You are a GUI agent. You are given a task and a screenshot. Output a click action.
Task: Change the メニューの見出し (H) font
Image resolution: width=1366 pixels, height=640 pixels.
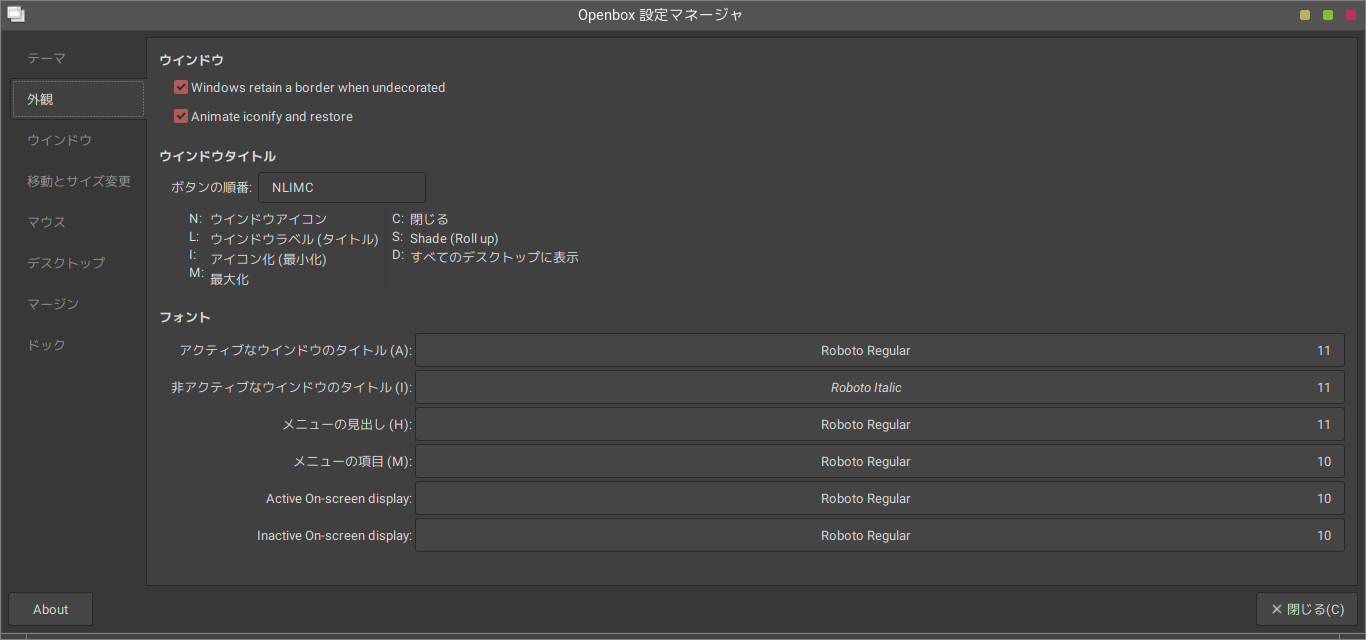[880, 425]
